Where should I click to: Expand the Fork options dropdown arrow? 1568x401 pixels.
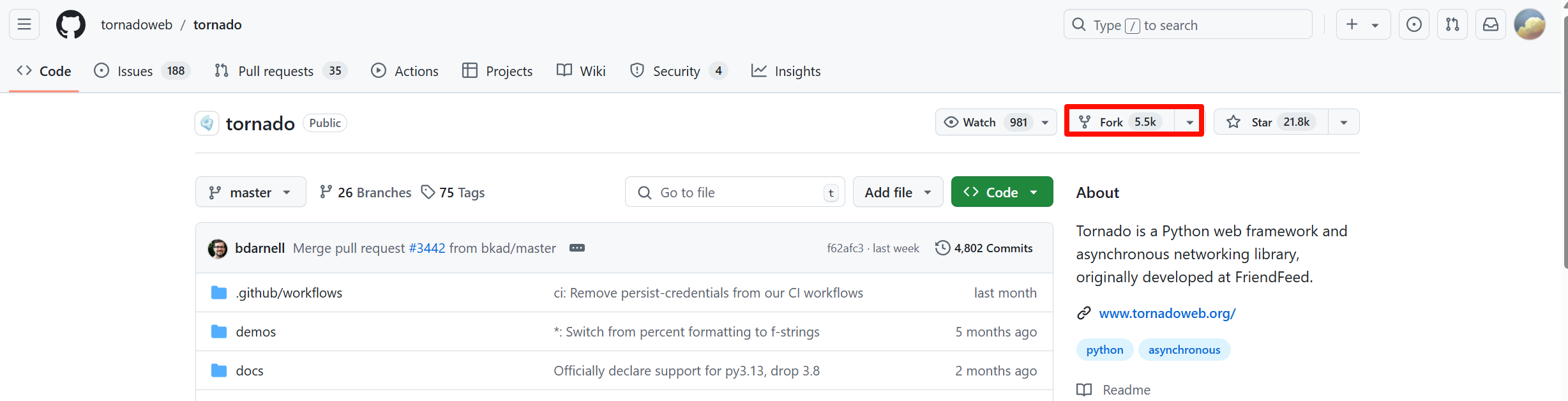click(1189, 122)
